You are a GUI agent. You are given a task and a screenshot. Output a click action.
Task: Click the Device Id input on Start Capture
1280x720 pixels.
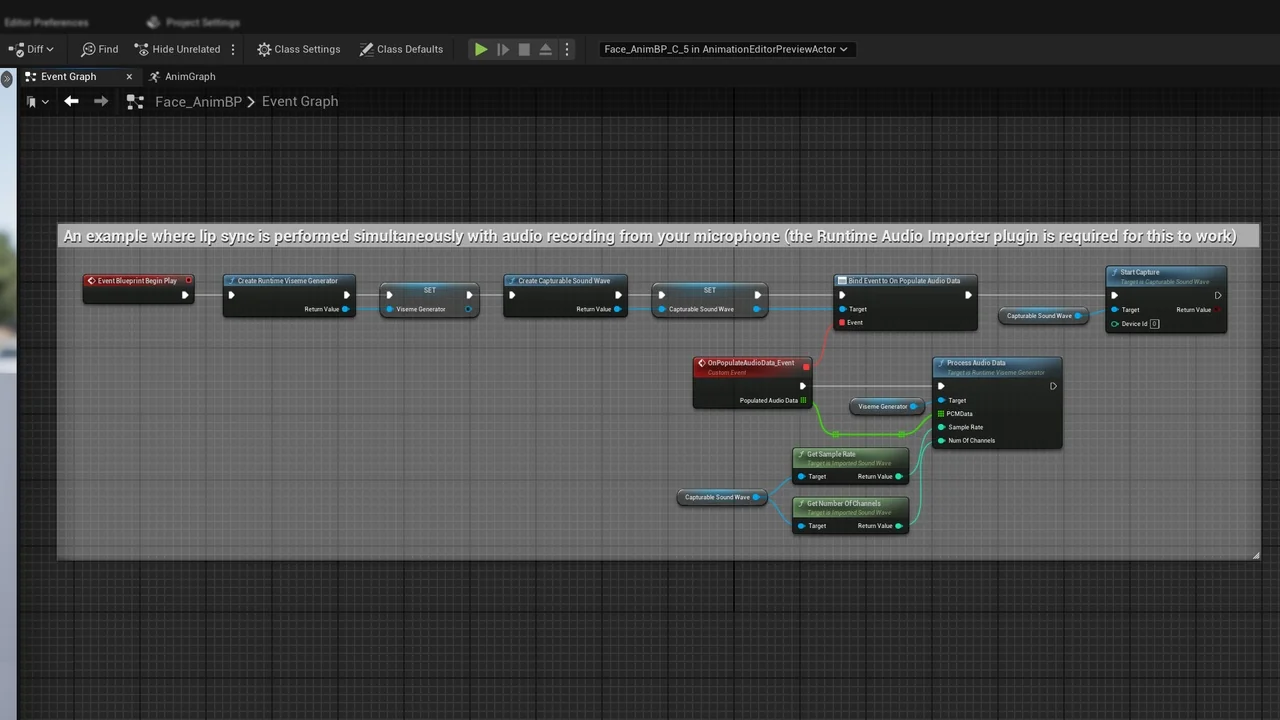[1154, 324]
